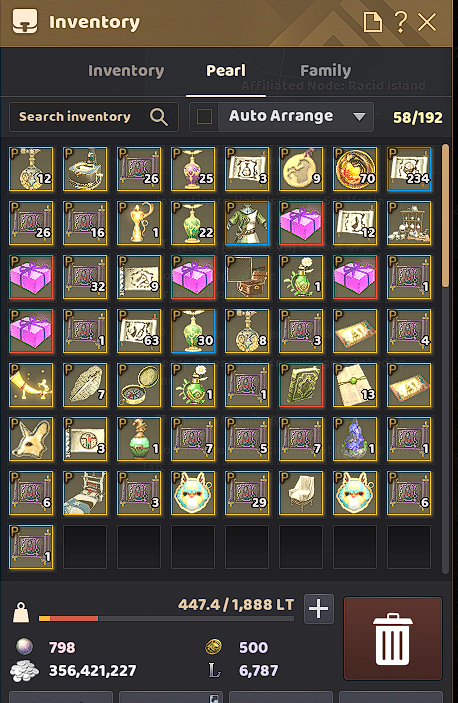Switch to the Family tab

[x=326, y=71]
